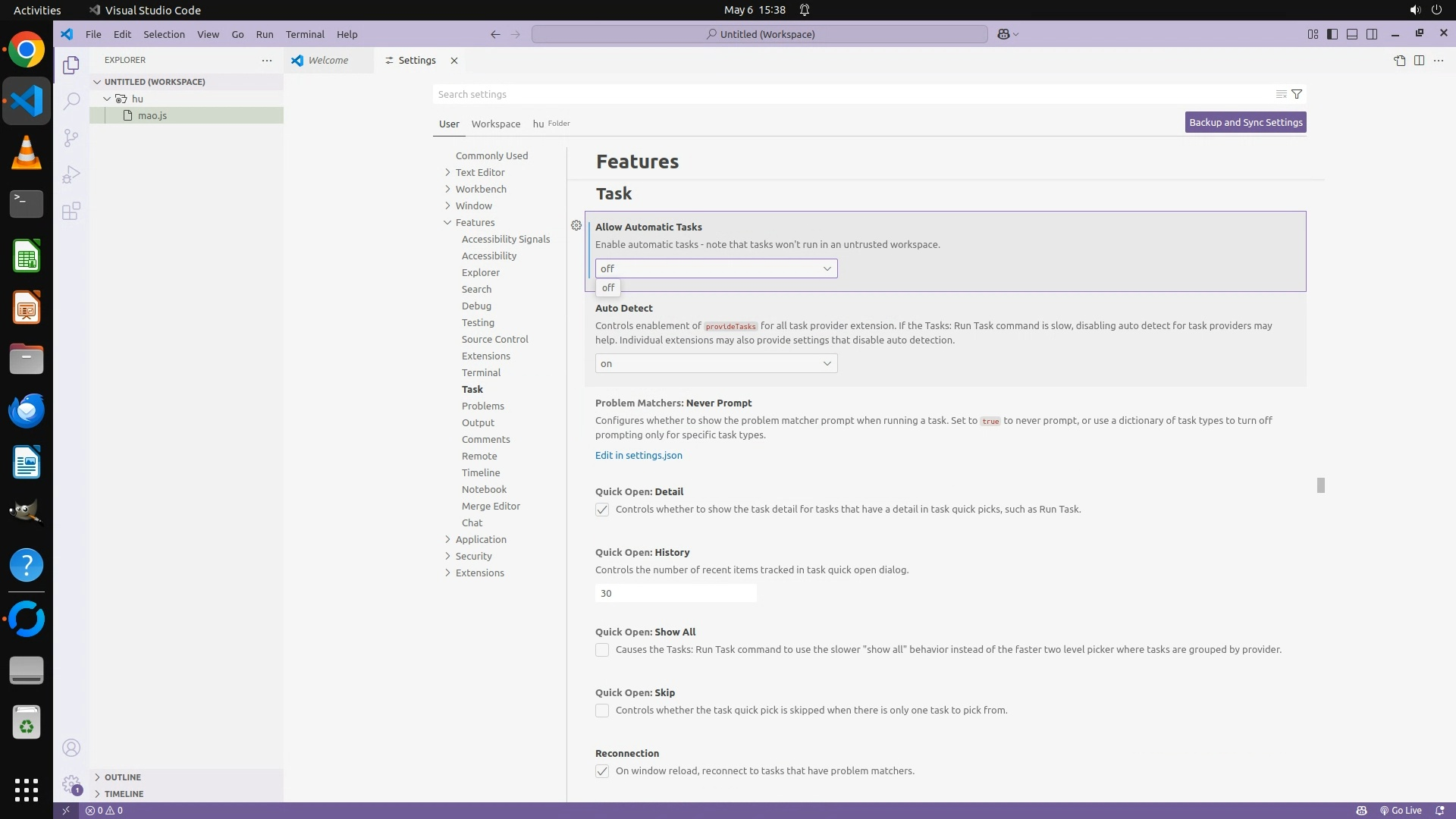Open the Auto Detect dropdown
Viewport: 1456px width, 819px height.
(716, 363)
